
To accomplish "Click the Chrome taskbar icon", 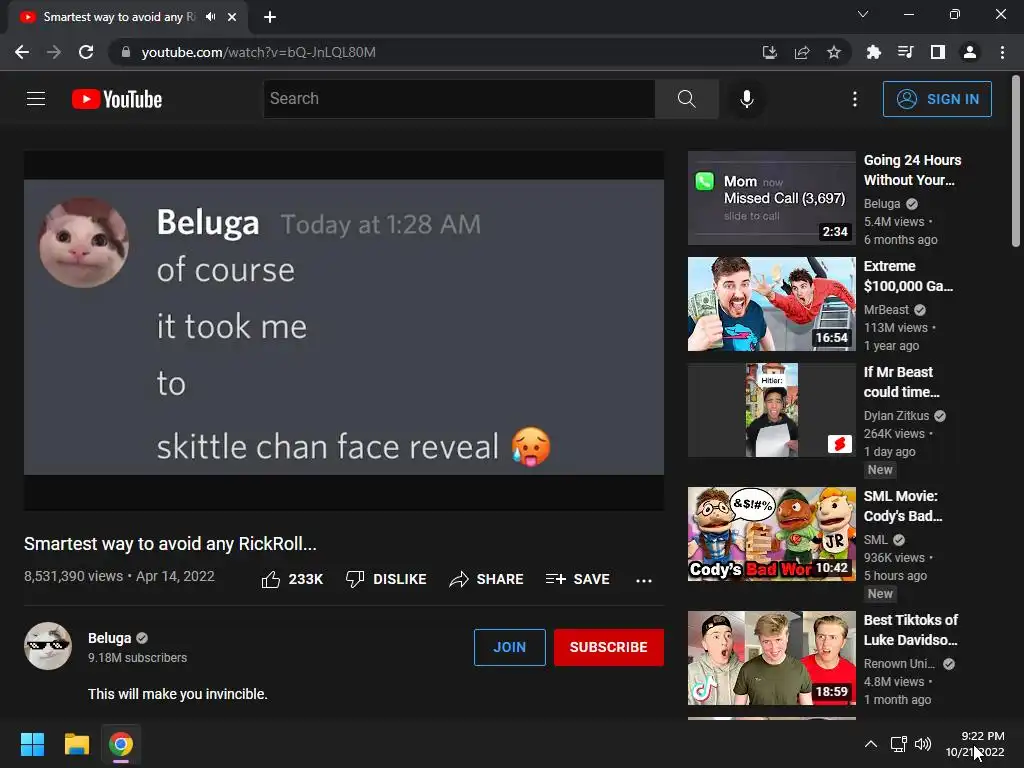I will pyautogui.click(x=121, y=744).
